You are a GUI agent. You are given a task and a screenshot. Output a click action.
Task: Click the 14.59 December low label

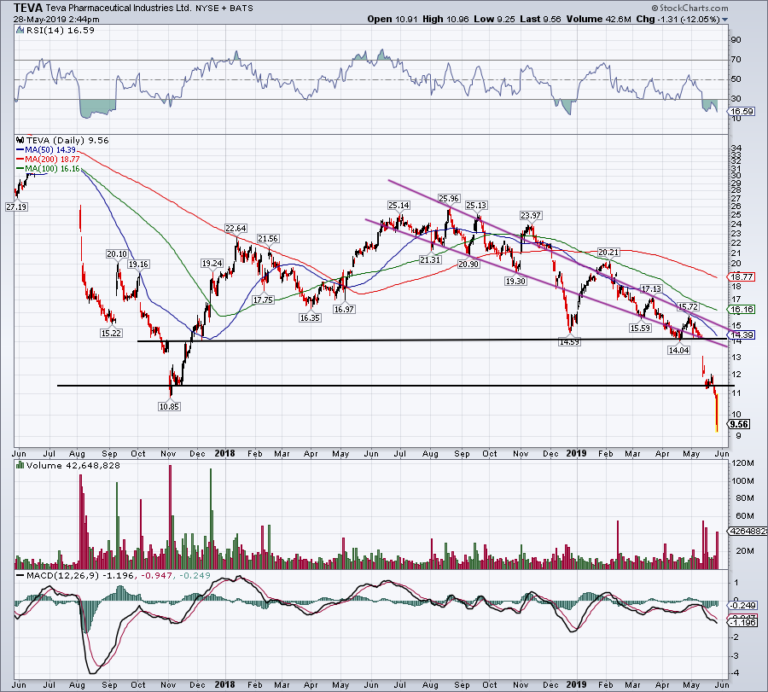click(x=569, y=342)
